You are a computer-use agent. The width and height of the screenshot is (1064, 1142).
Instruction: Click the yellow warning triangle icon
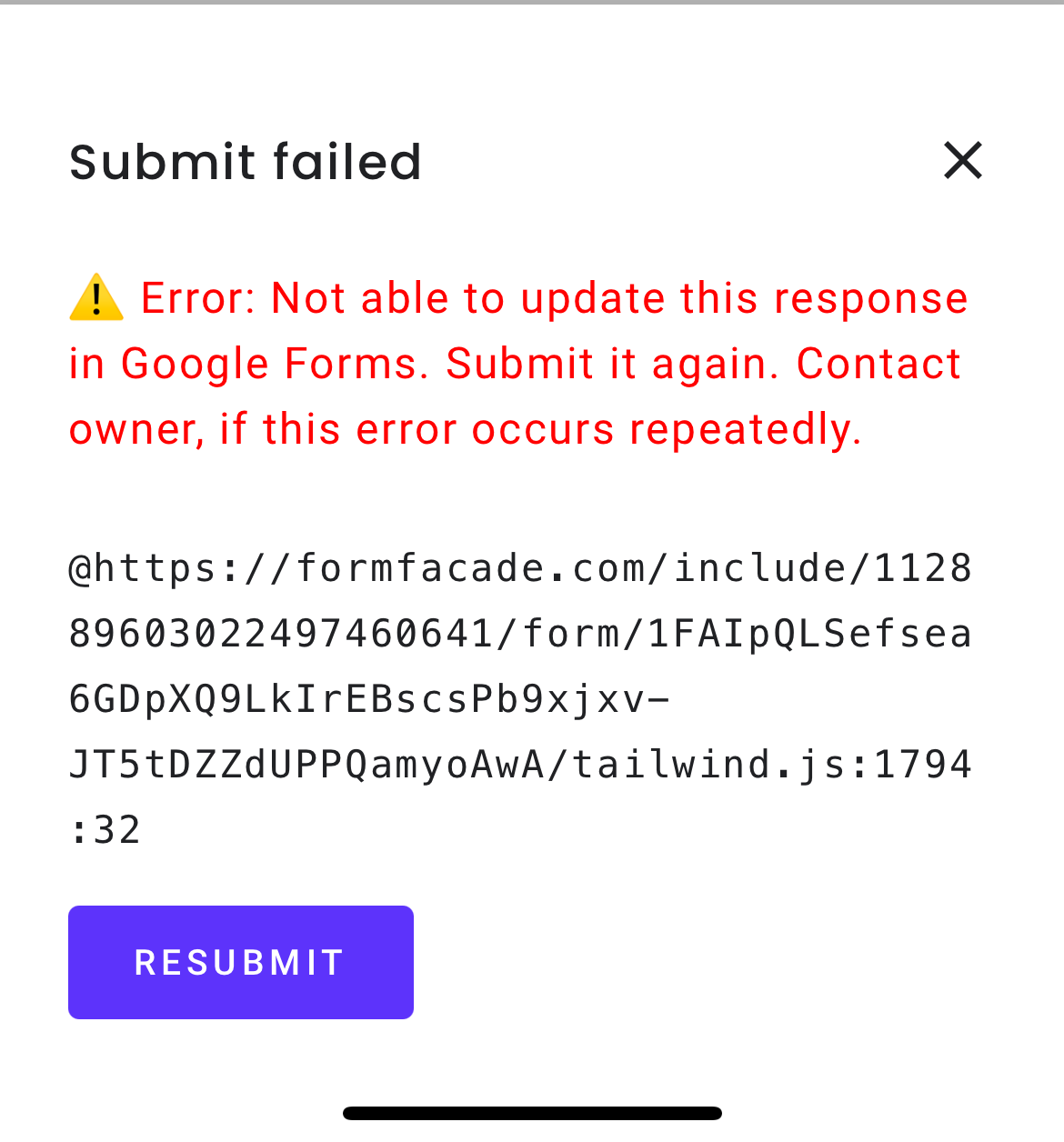click(x=96, y=298)
